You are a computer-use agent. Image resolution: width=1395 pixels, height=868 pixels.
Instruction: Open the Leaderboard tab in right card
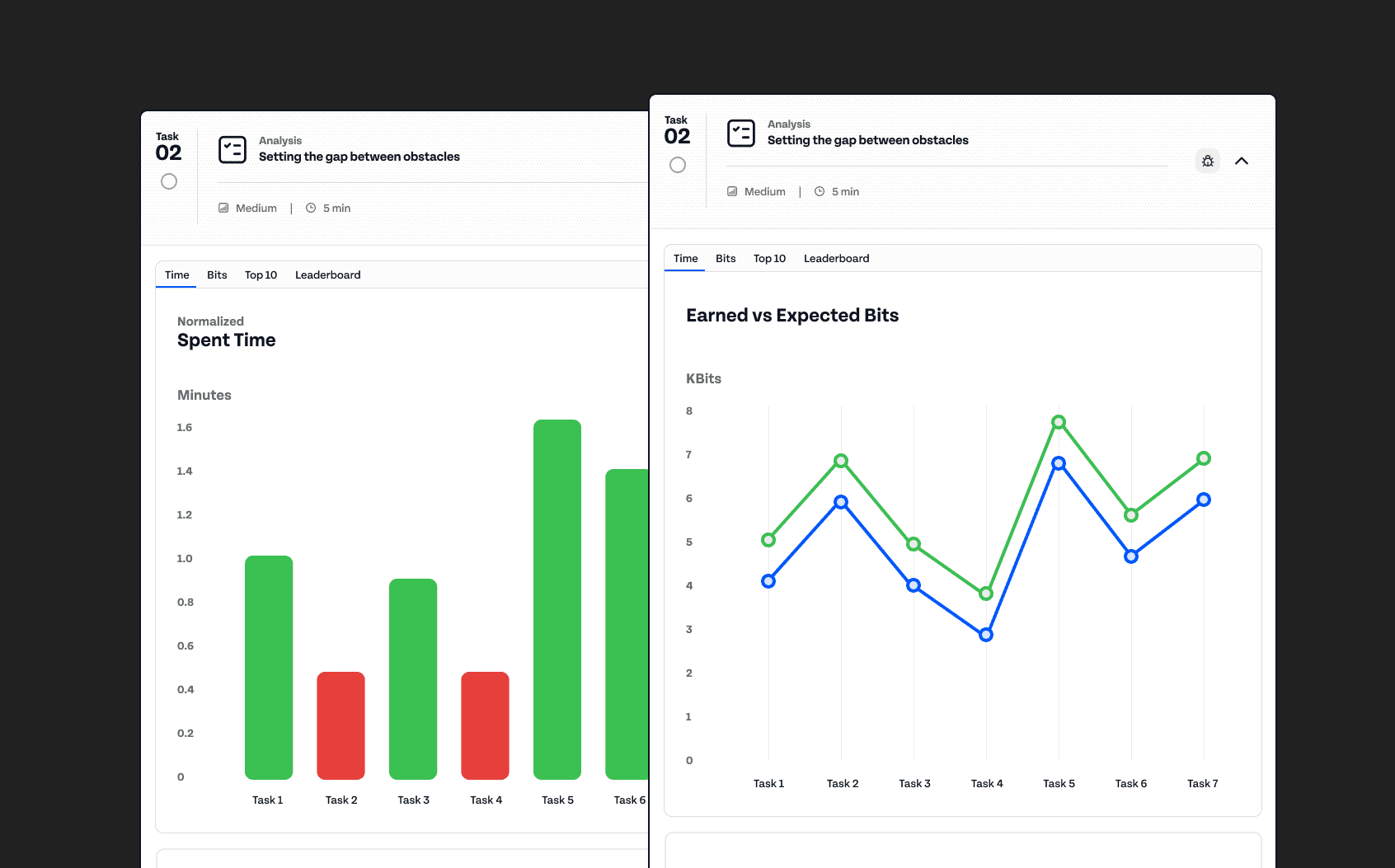(837, 258)
